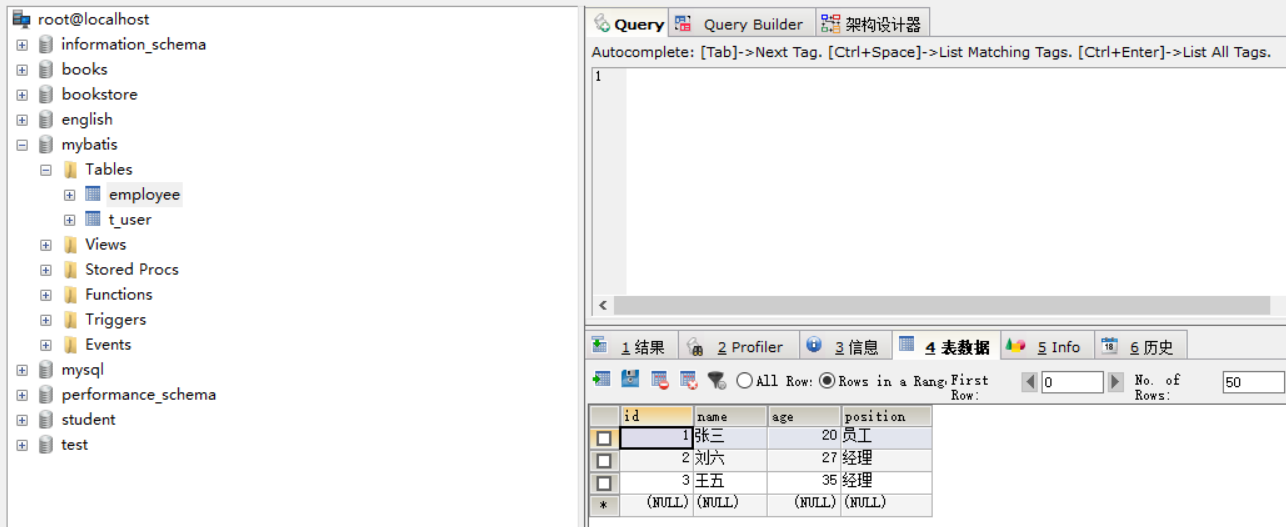Click the filter funnel icon
This screenshot has height=527, width=1286.
717,380
